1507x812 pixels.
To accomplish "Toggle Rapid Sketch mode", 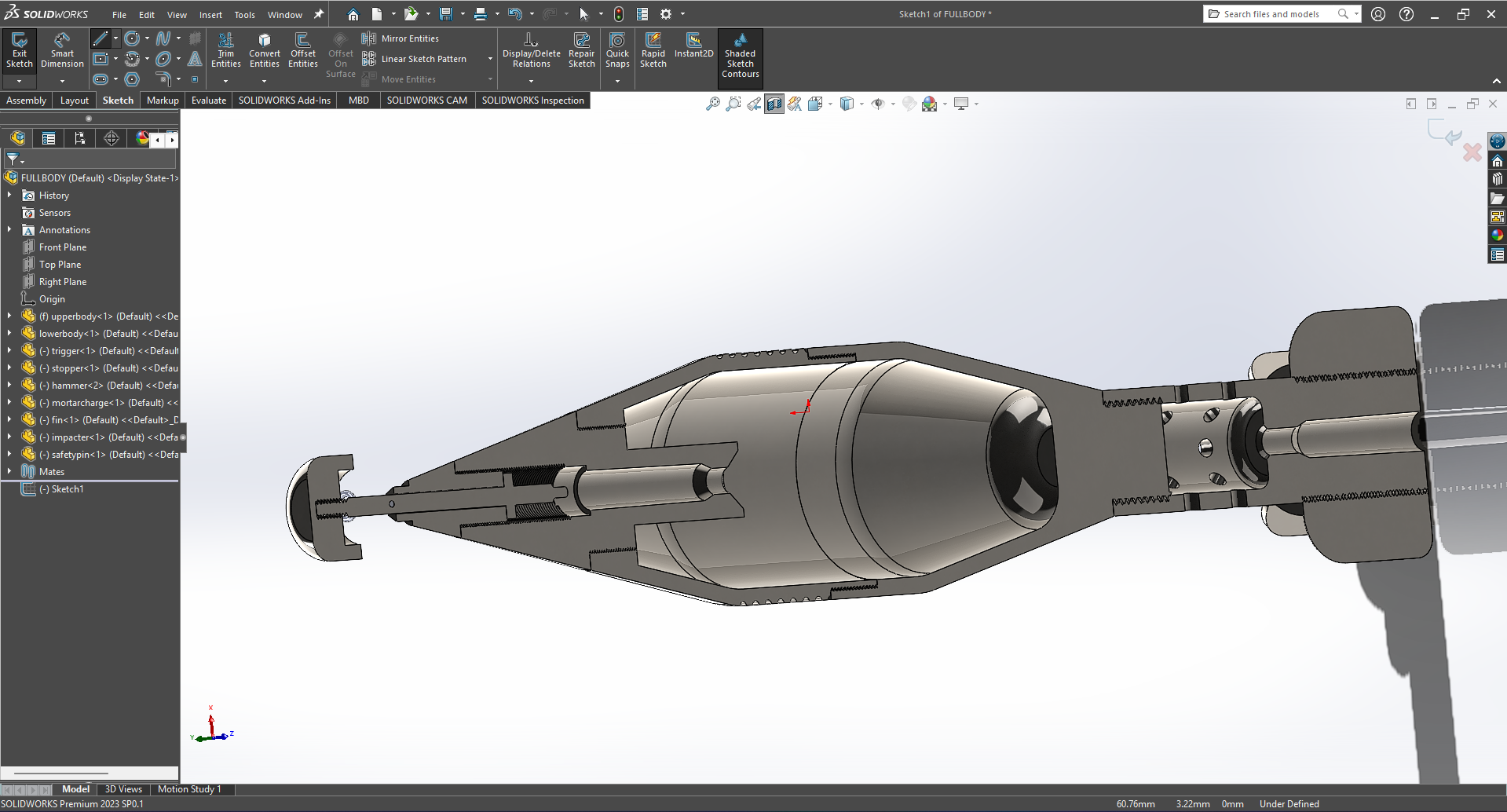I will click(x=653, y=51).
